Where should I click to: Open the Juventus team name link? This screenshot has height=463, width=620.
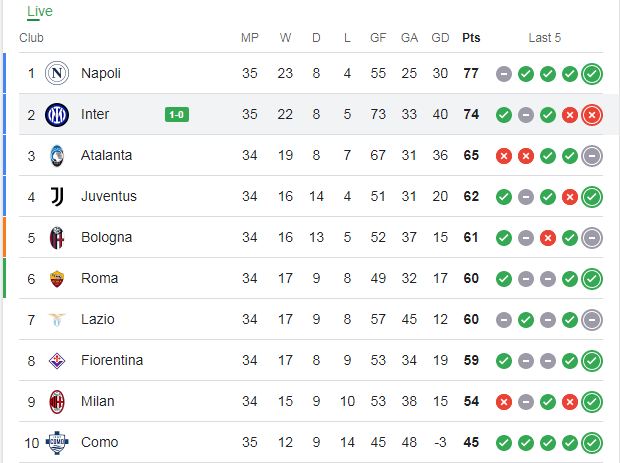click(109, 197)
